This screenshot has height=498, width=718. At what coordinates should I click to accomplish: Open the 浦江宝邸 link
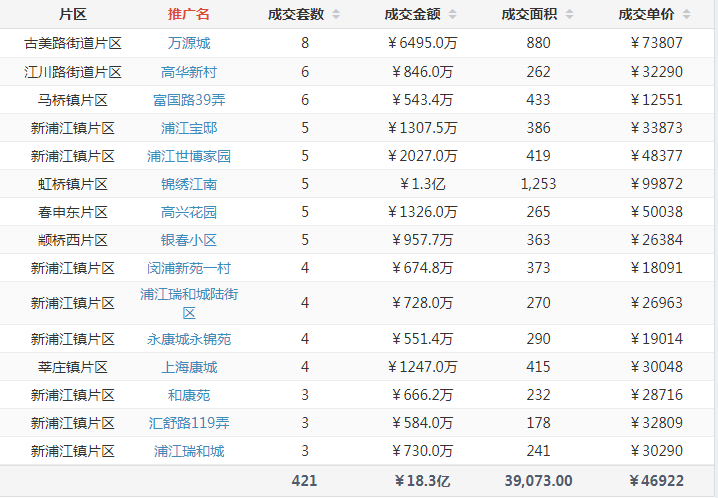189,128
